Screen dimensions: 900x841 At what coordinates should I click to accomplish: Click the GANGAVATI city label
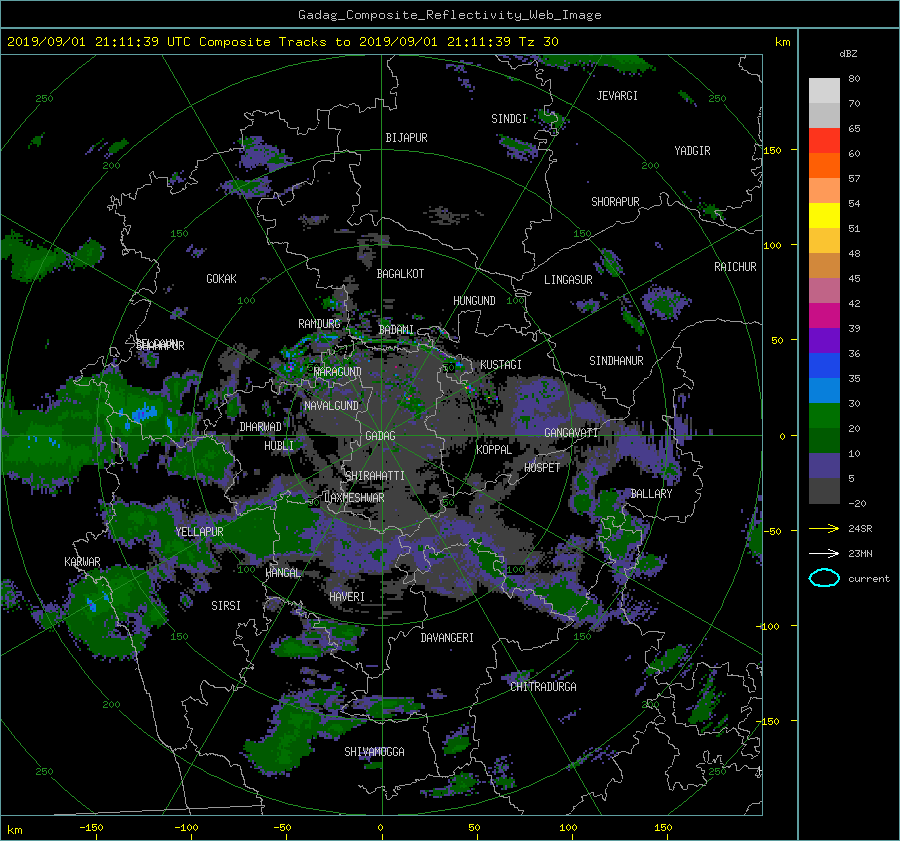point(571,433)
